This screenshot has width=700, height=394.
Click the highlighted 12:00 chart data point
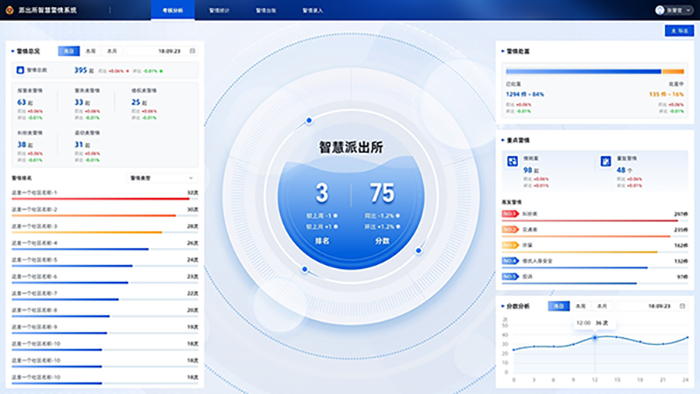pos(595,338)
